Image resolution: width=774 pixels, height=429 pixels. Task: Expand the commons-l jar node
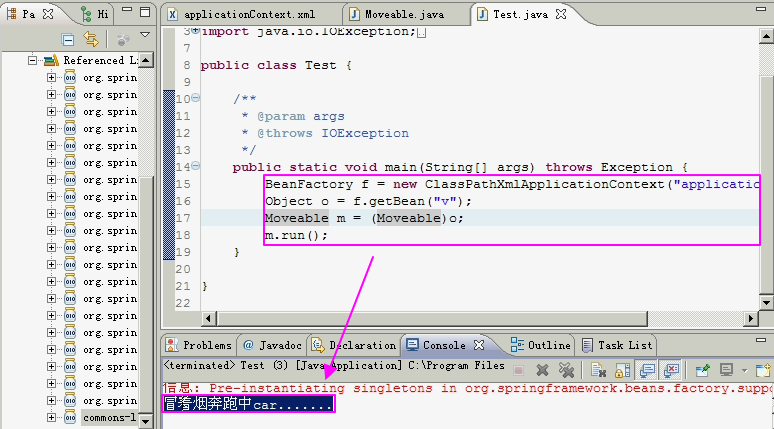(x=51, y=418)
